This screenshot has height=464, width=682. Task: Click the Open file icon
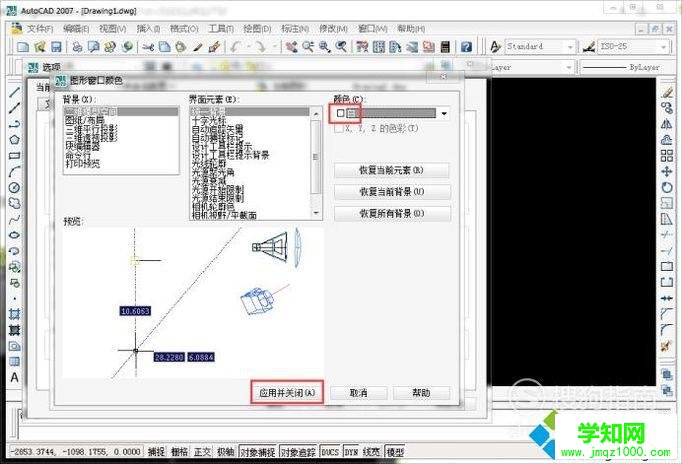[x=40, y=47]
